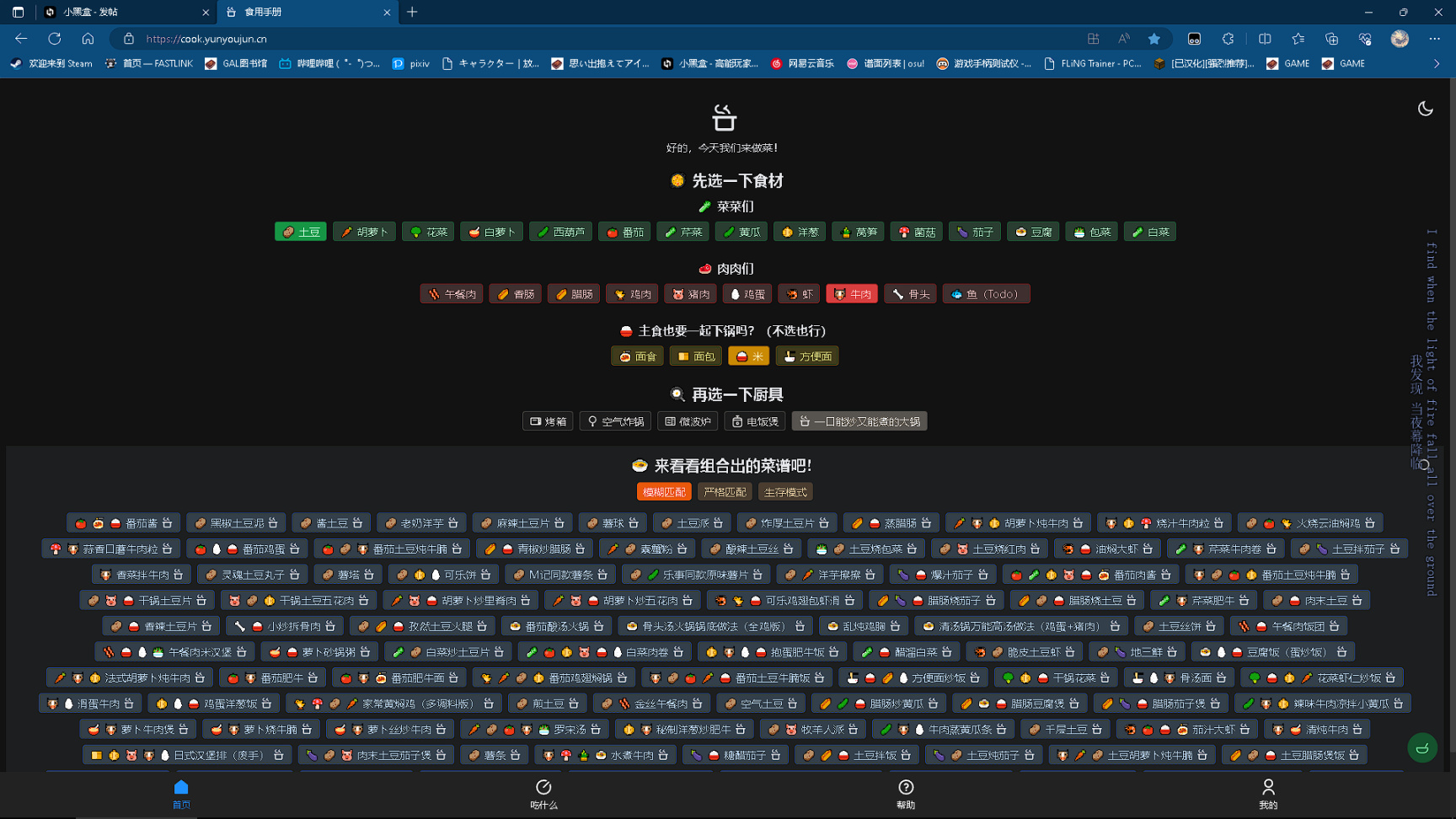Toggle the 白萝卜 ingredient
1456x819 pixels.
point(492,232)
